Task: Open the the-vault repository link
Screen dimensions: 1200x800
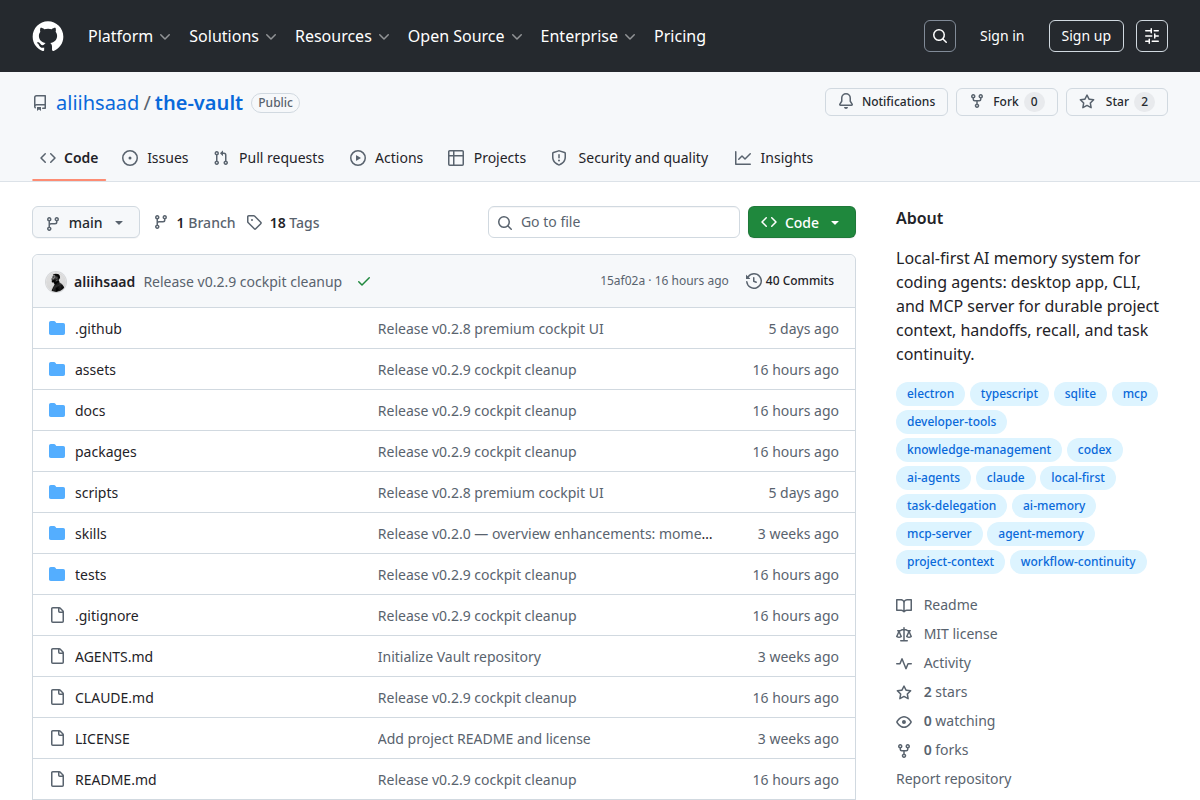Action: [199, 103]
